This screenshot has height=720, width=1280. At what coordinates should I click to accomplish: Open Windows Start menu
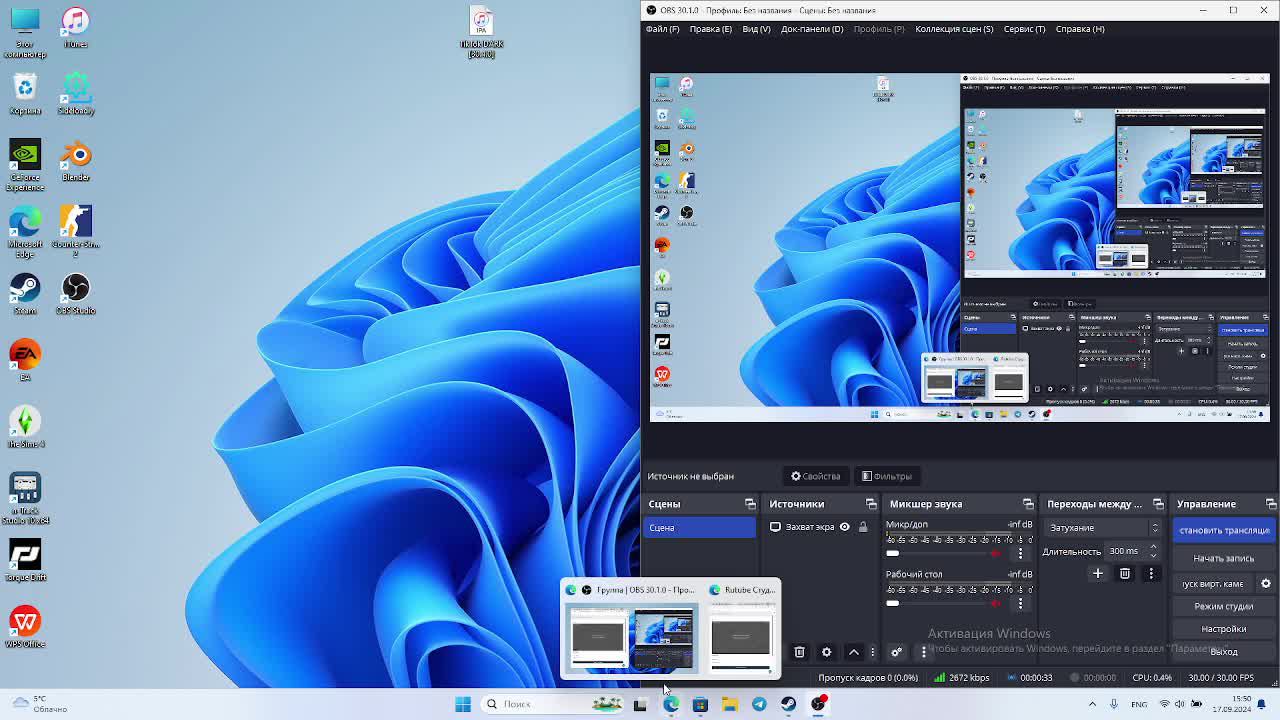click(x=462, y=704)
